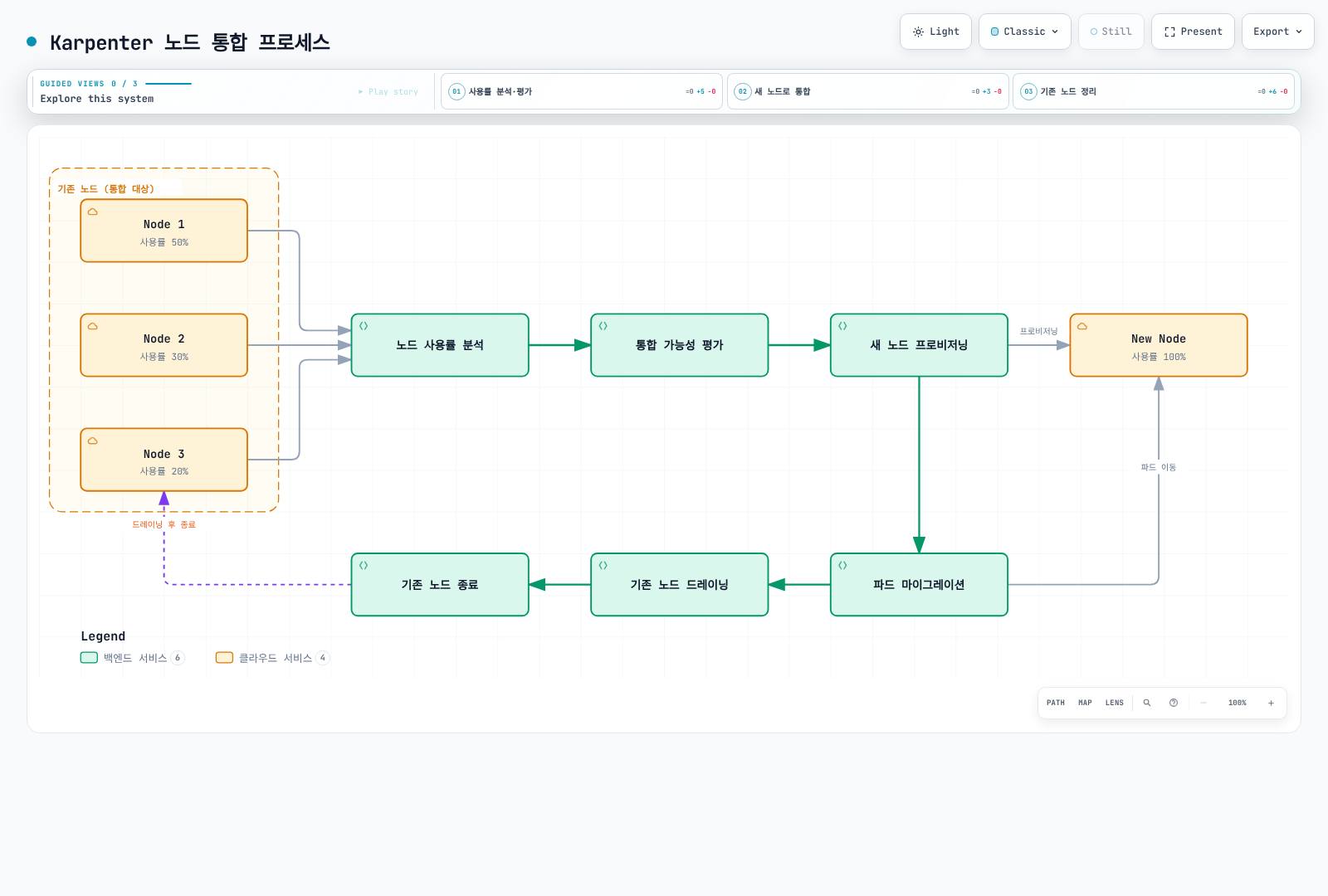
Task: Click the search magnifier icon in the canvas toolbar
Action: 1147,703
